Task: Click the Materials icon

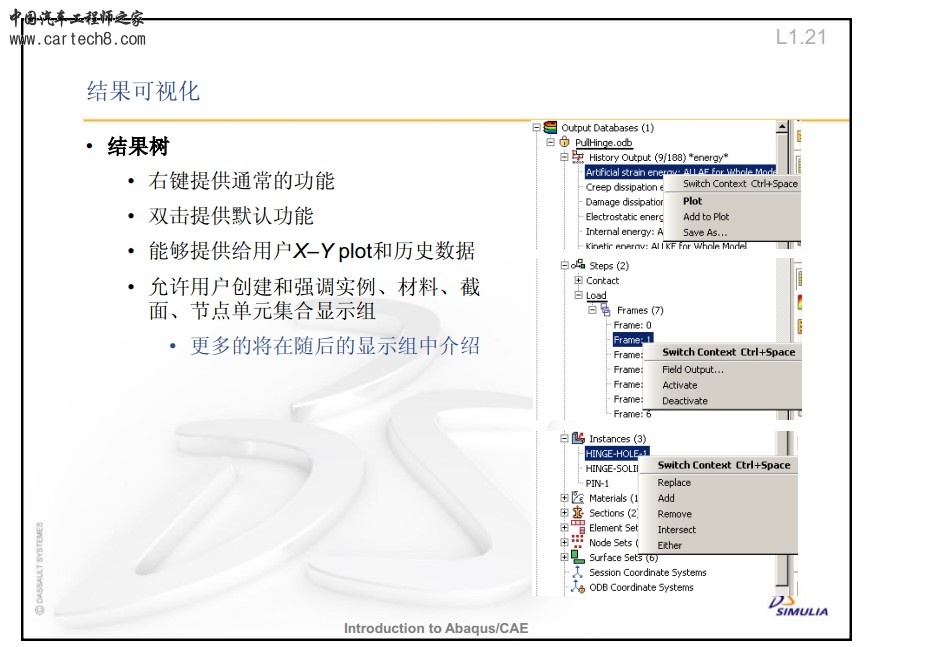Action: coord(578,498)
